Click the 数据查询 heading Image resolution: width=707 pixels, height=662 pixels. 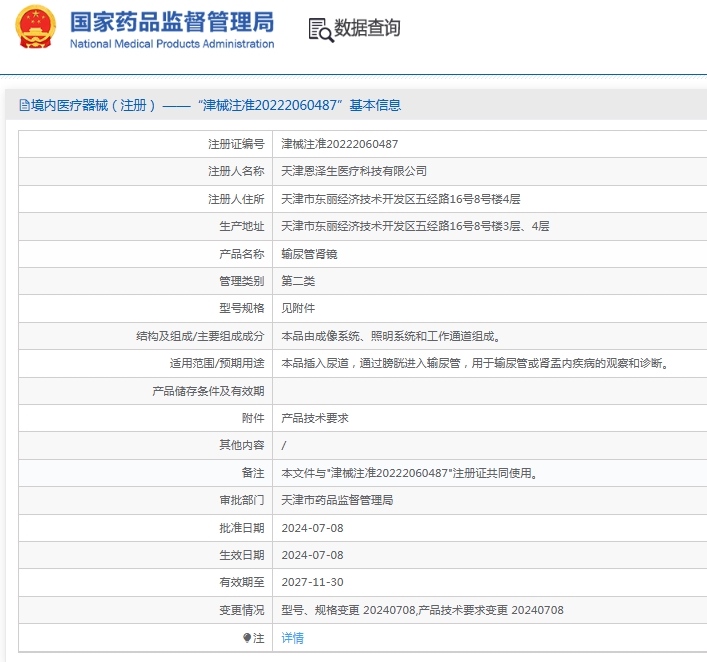click(367, 28)
